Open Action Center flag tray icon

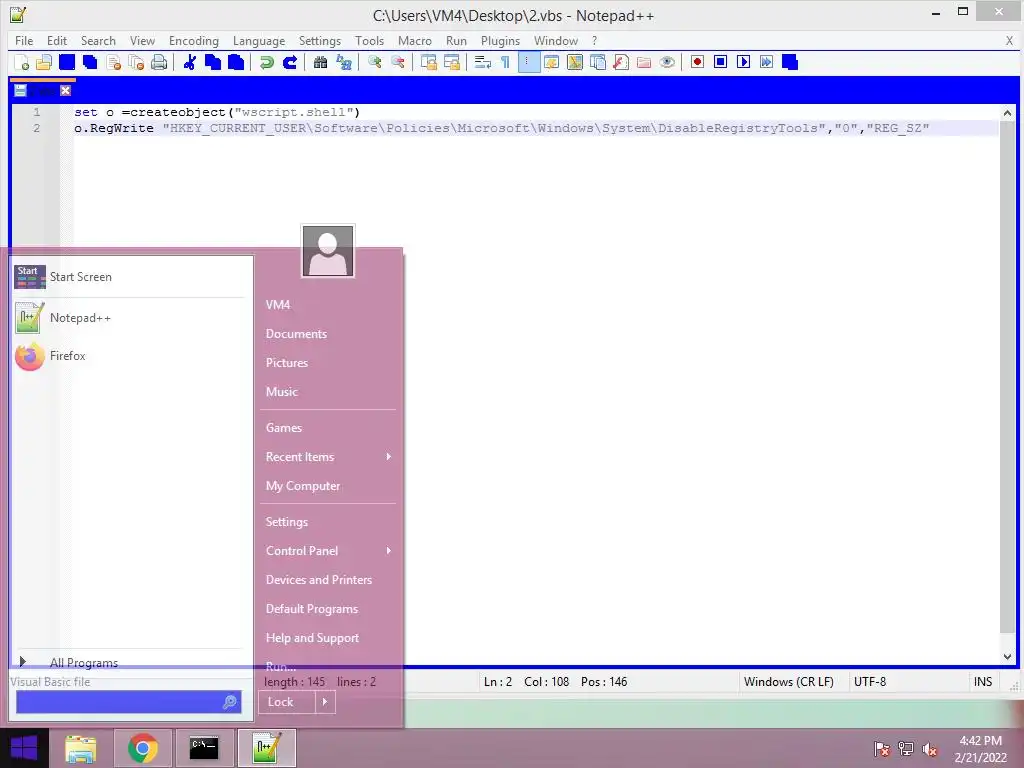point(881,749)
